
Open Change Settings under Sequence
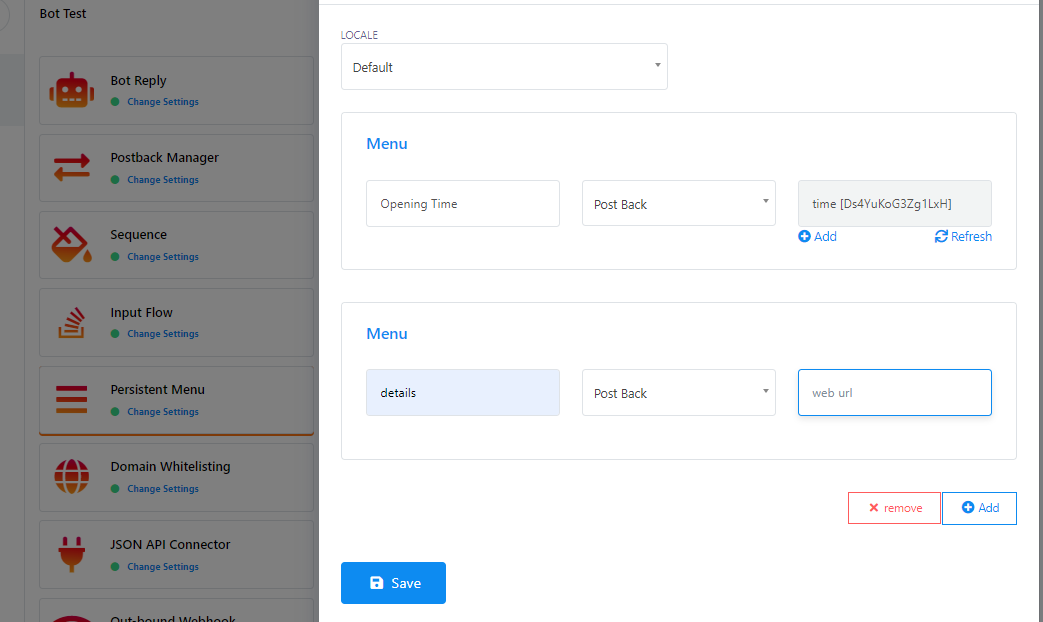point(162,257)
